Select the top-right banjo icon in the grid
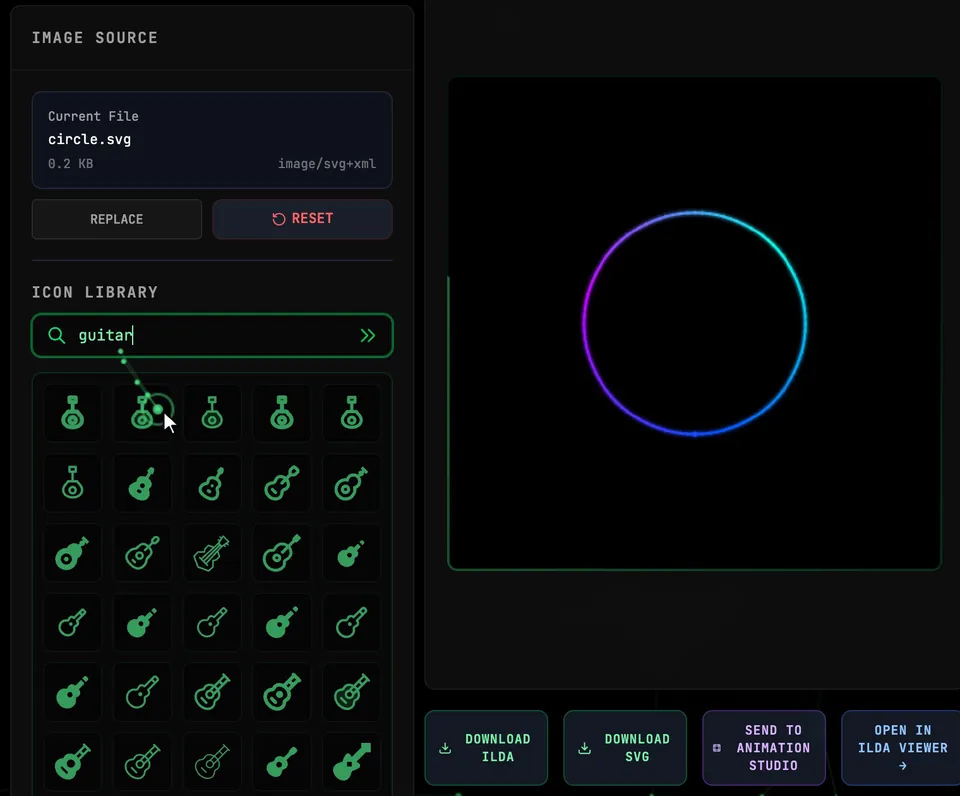This screenshot has height=796, width=960. [351, 412]
